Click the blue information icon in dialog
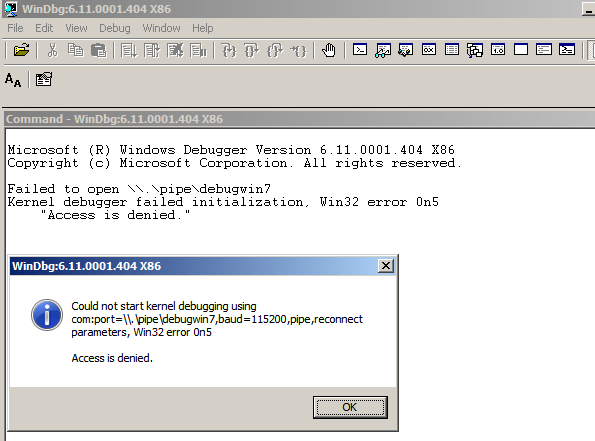Viewport: 595px width, 441px height. click(x=47, y=315)
